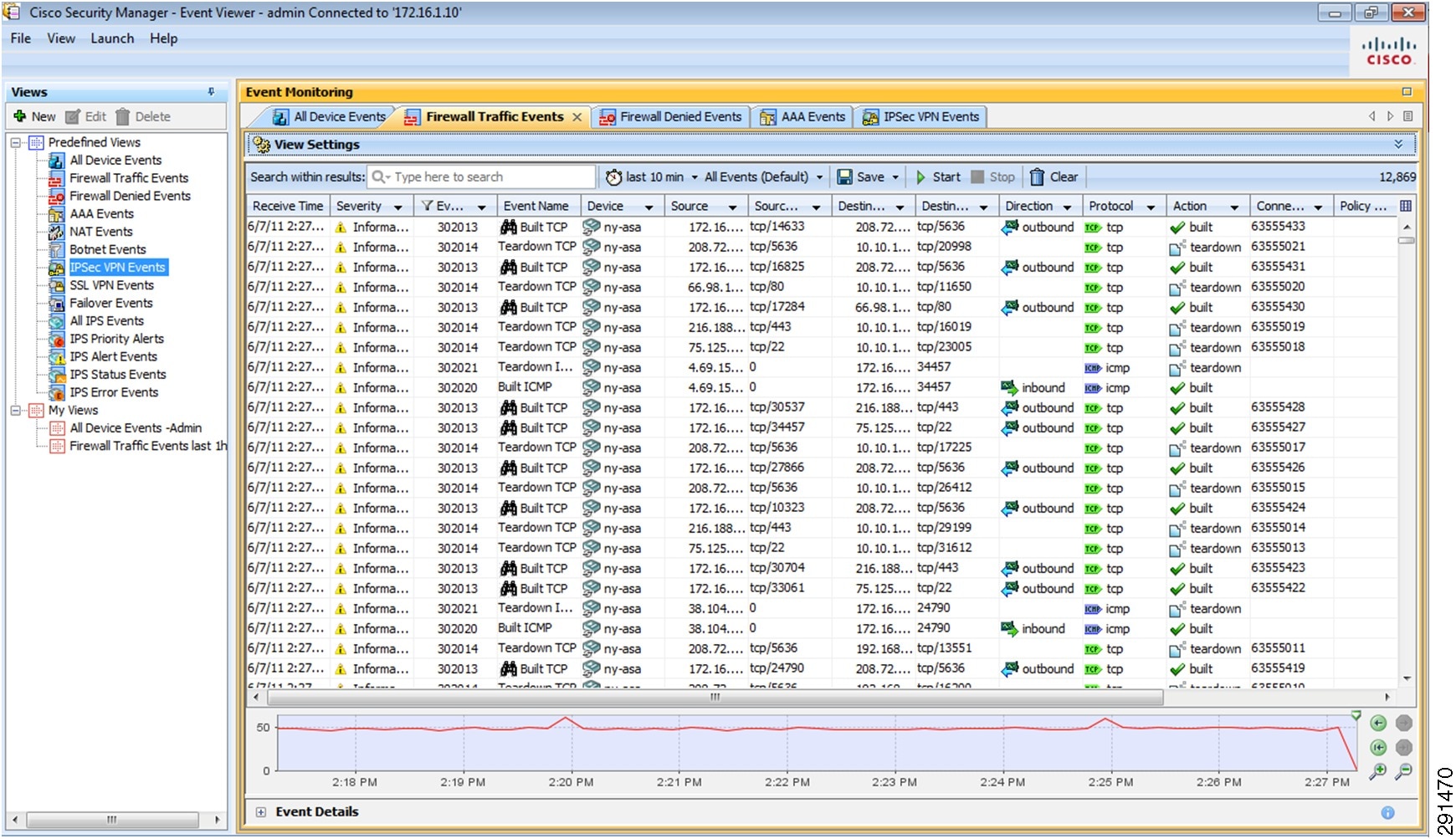
Task: Click the Botnet Events tree icon
Action: [x=56, y=249]
